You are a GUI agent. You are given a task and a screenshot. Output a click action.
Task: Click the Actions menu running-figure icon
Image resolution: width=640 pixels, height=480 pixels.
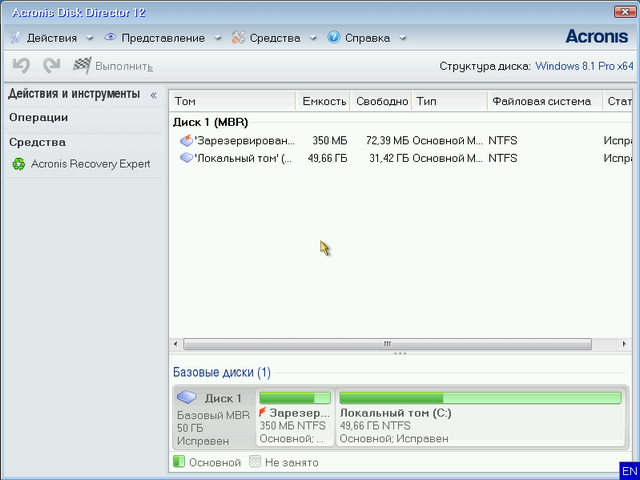(x=16, y=38)
